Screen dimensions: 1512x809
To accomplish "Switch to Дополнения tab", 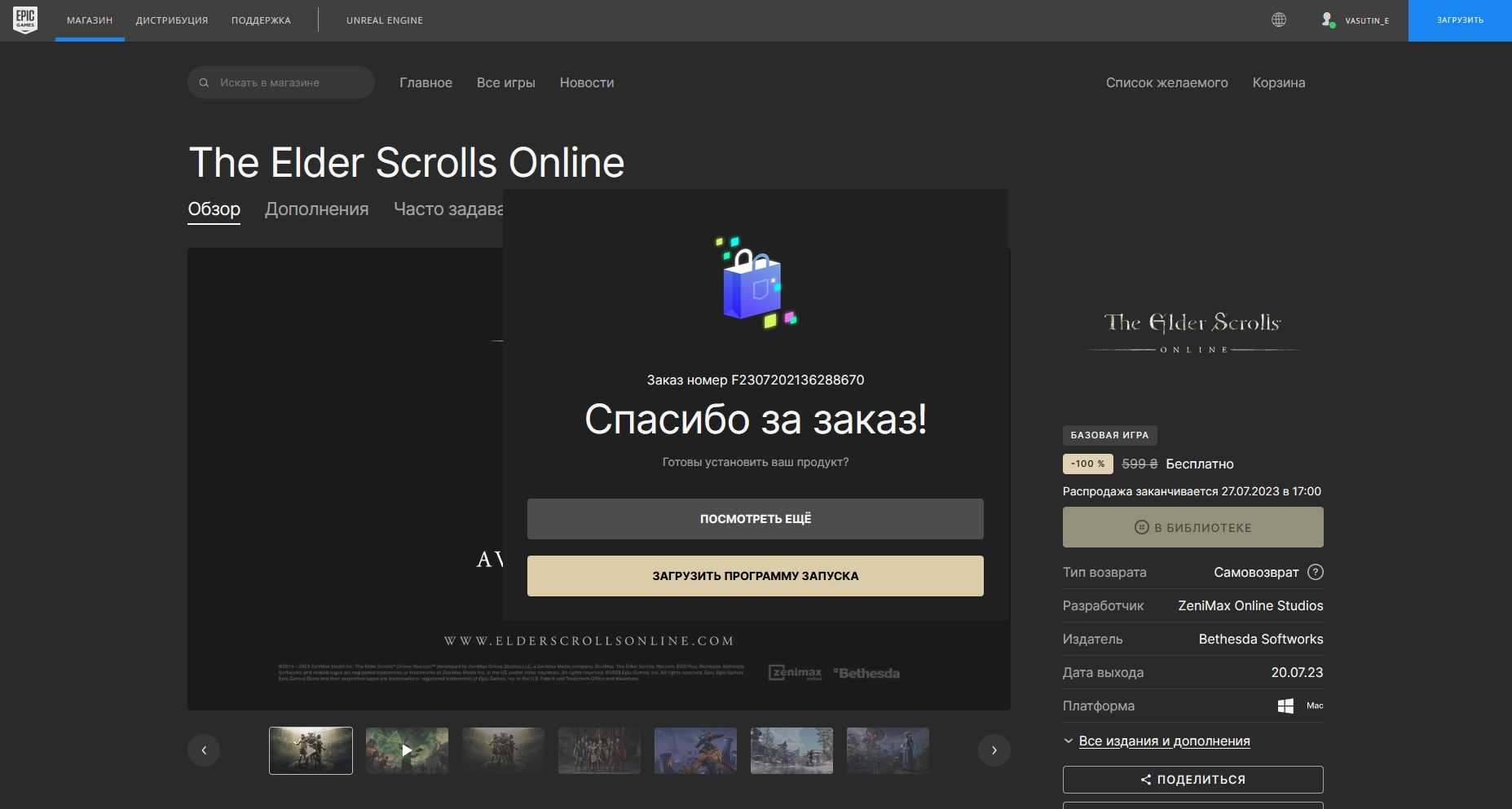I will pyautogui.click(x=316, y=209).
